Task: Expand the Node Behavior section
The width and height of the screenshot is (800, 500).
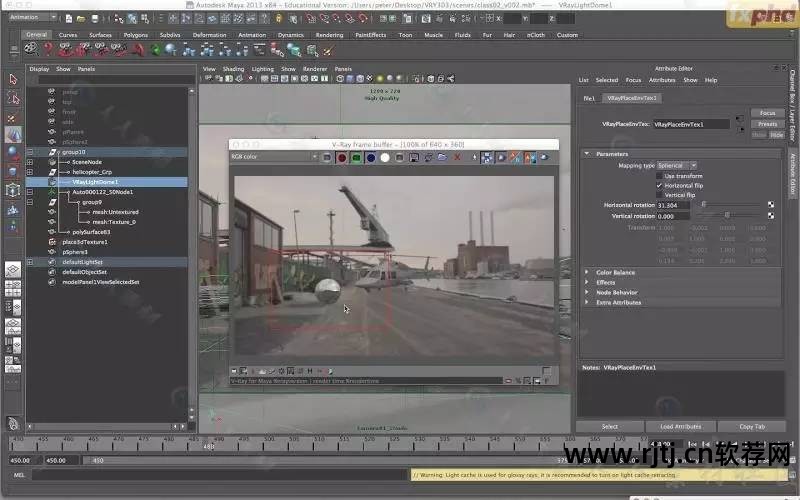Action: (x=587, y=292)
